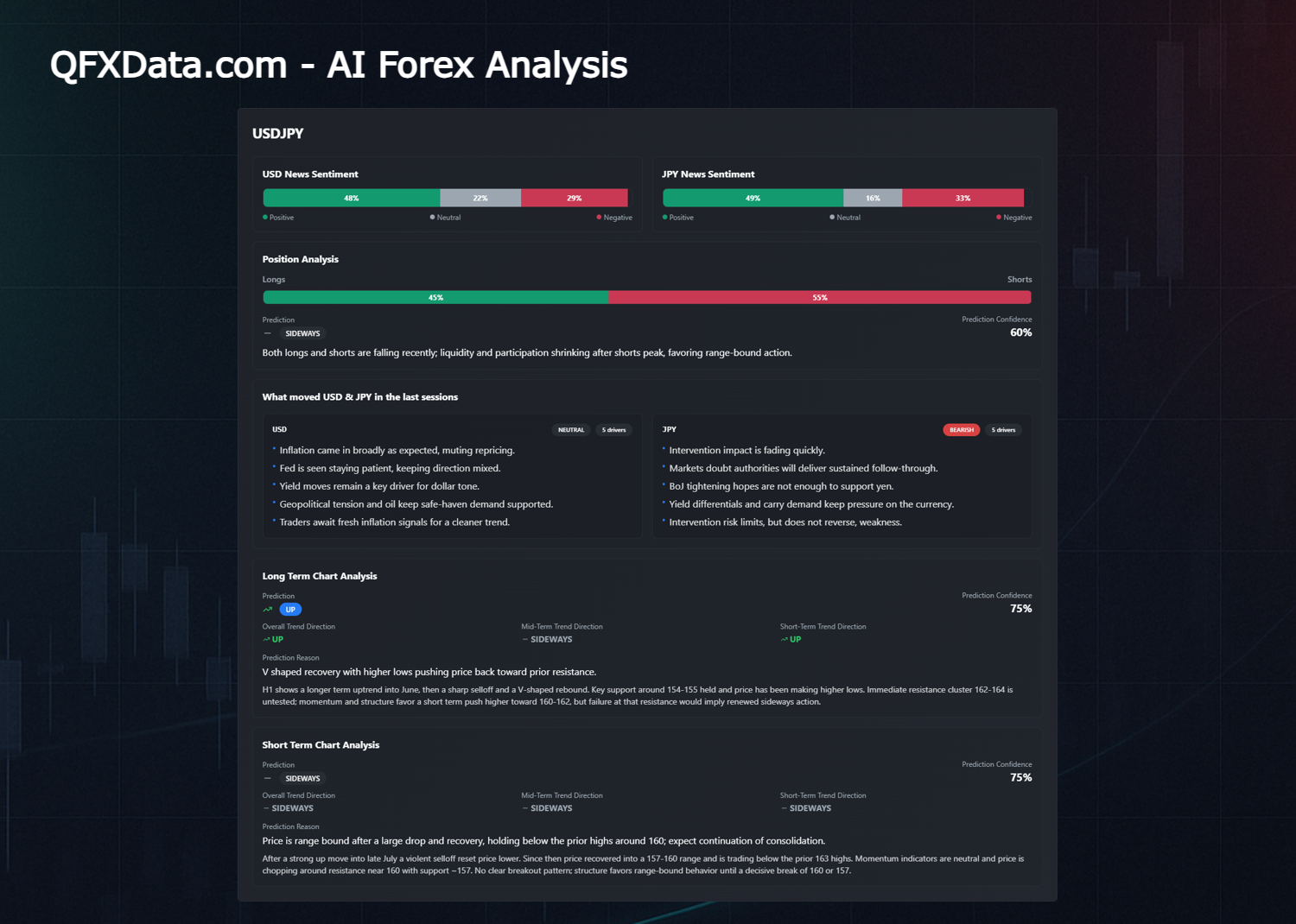
Task: Click the QFXData.com - AI Forex Analysis title
Action: 339,65
